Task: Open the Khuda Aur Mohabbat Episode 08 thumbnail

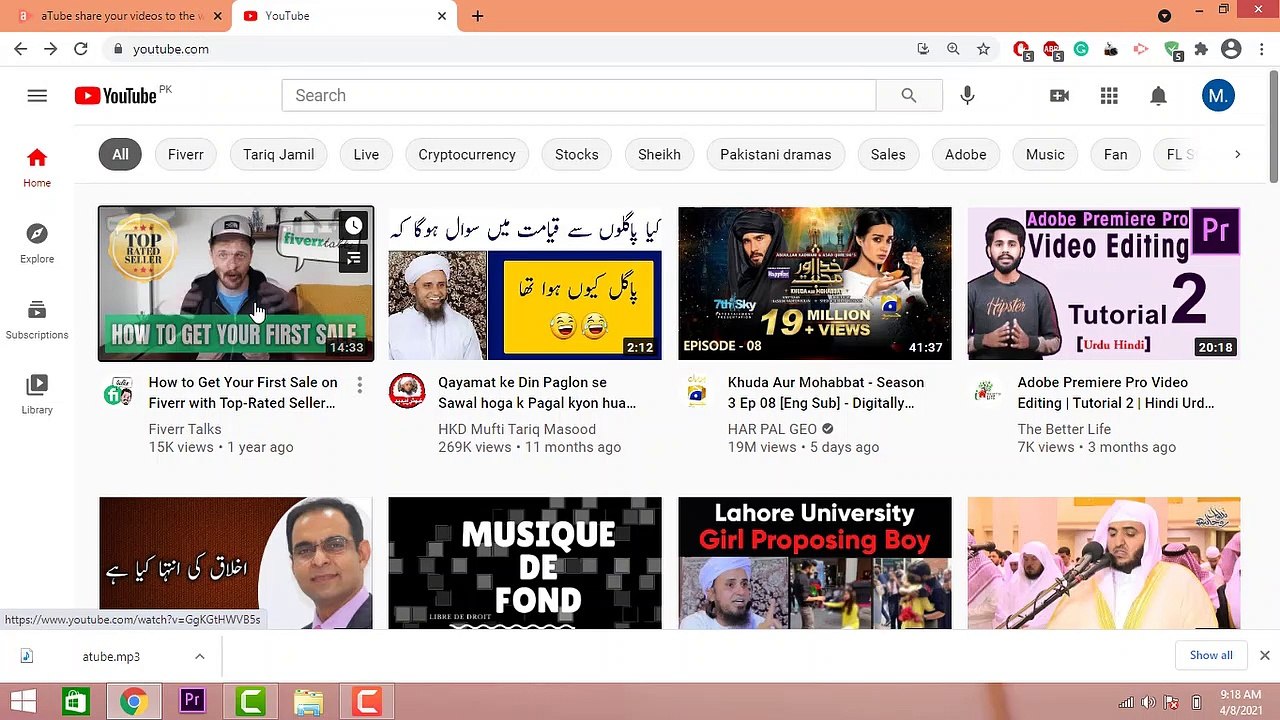Action: 815,283
